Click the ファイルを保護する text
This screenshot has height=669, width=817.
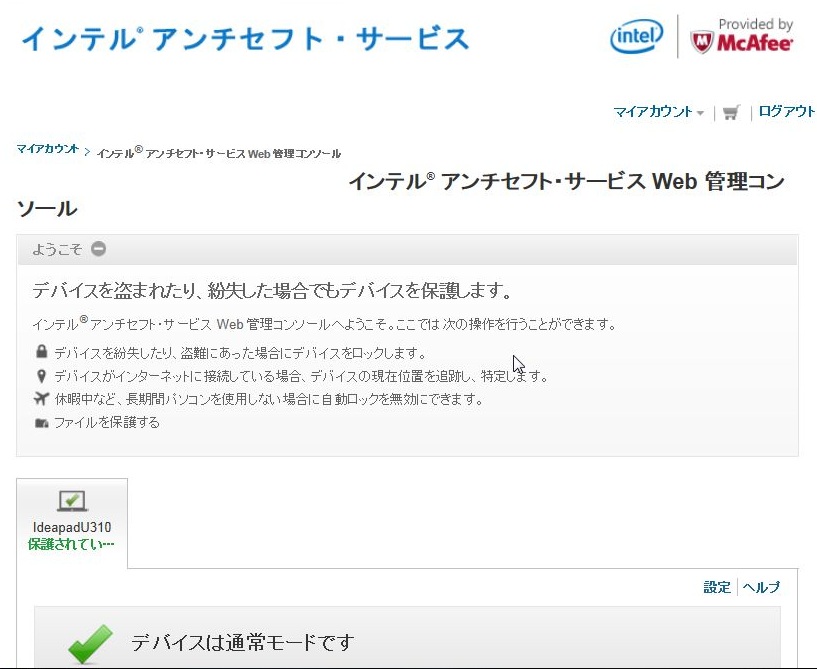(x=107, y=423)
